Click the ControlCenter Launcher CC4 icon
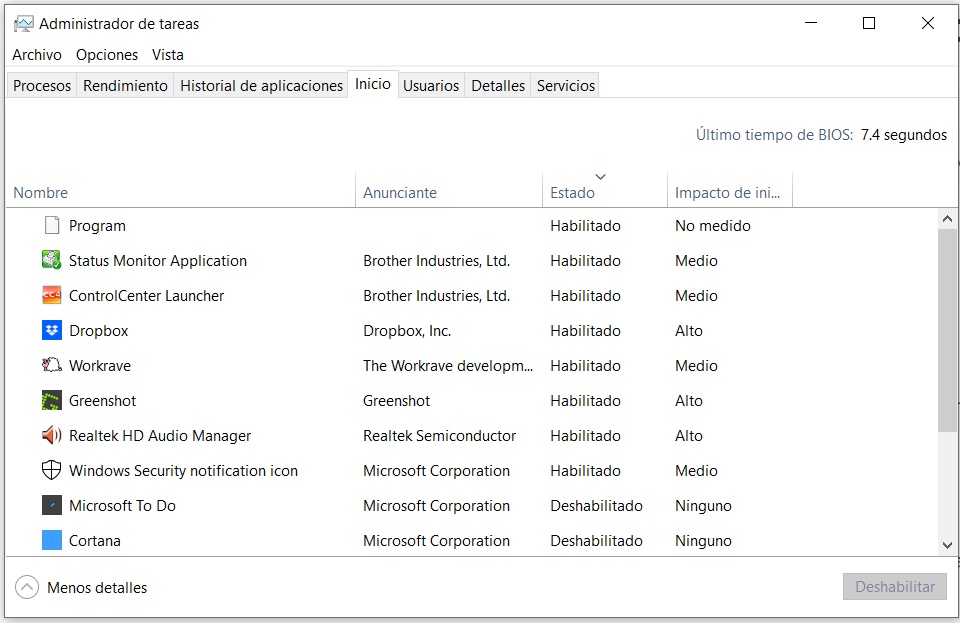960x623 pixels. pyautogui.click(x=52, y=296)
